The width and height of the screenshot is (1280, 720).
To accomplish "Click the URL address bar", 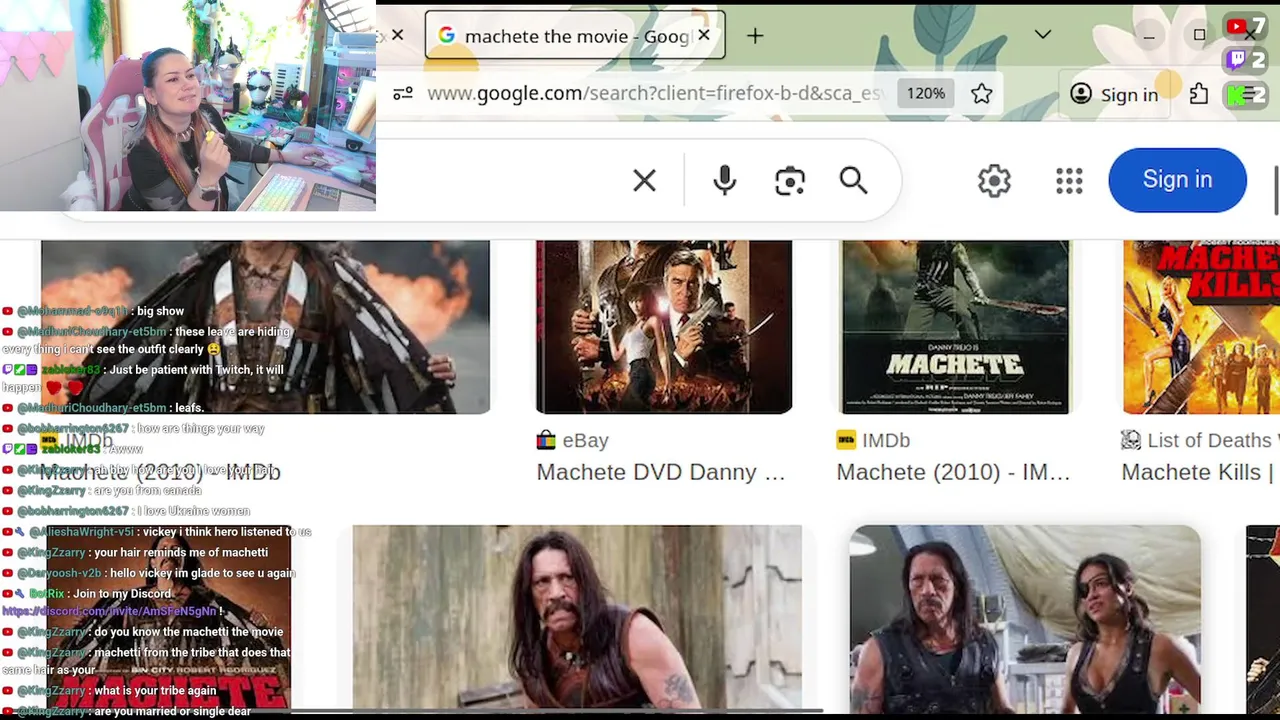I will click(x=654, y=93).
